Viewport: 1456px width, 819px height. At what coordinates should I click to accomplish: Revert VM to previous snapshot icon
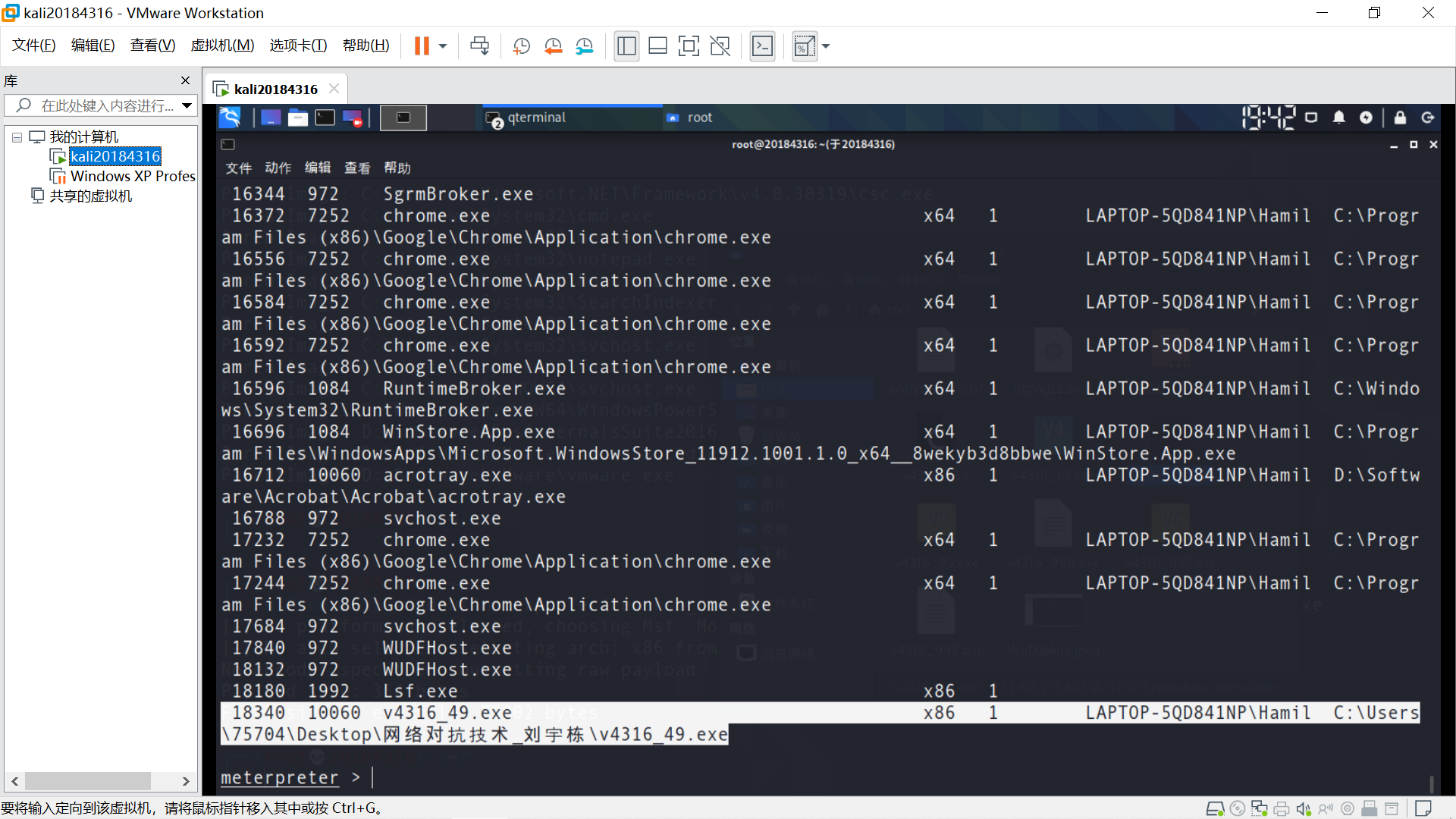553,46
